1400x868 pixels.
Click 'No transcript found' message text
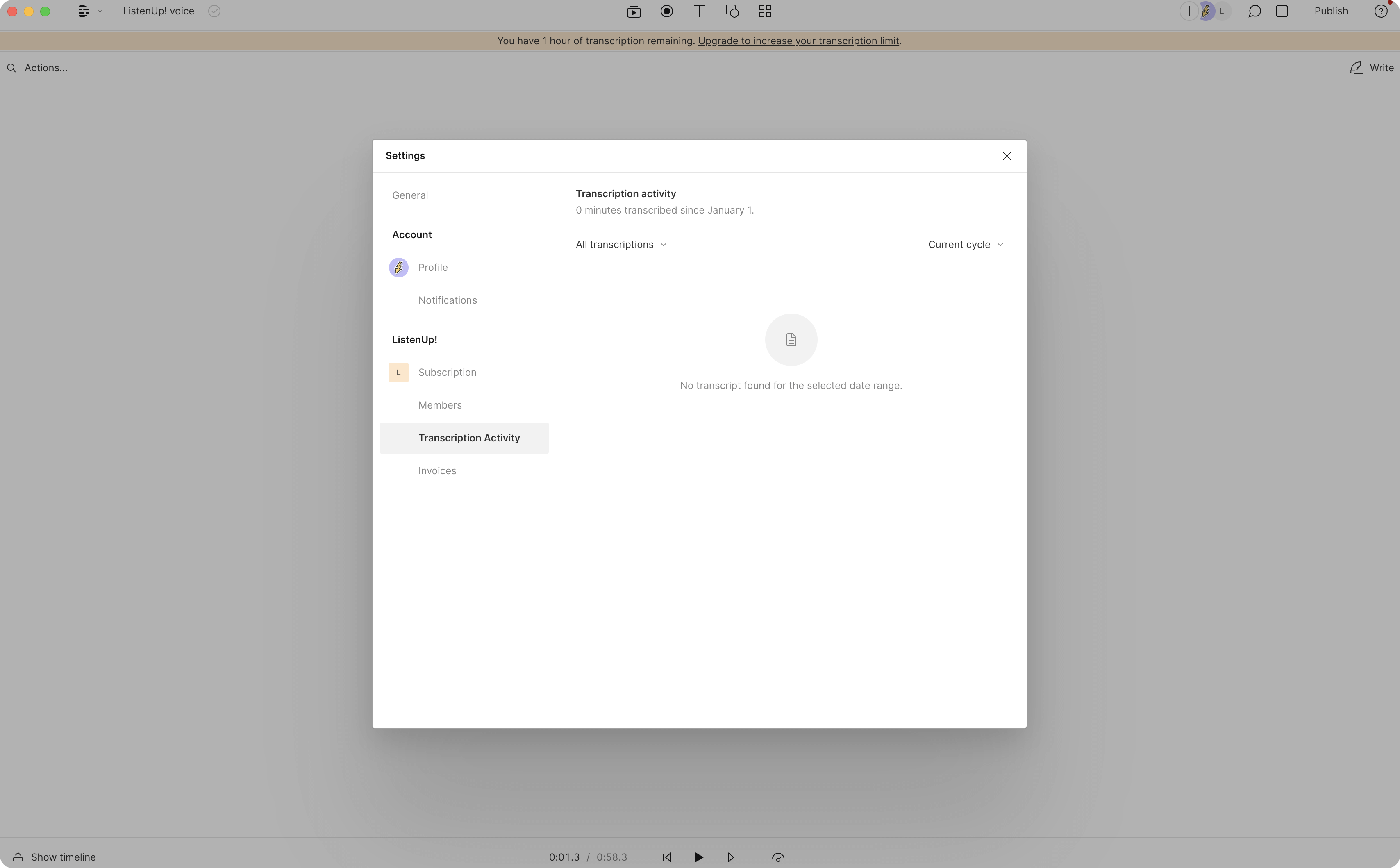point(791,386)
